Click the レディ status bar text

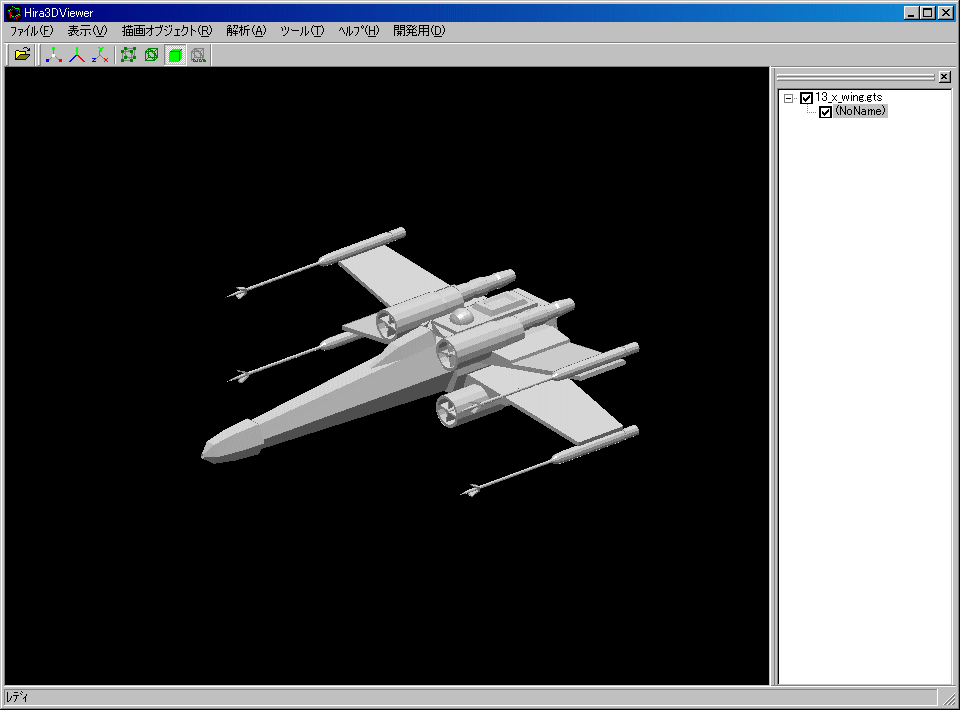[x=17, y=697]
